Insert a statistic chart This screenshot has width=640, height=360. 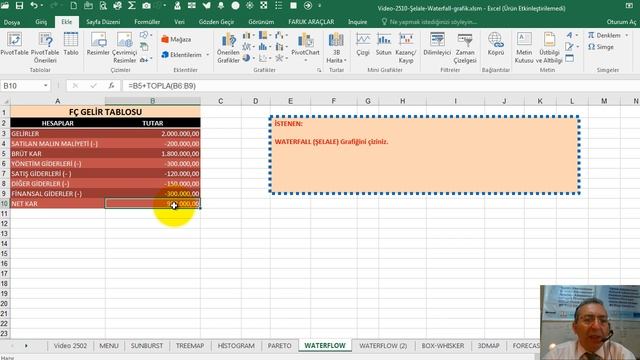pos(264,47)
